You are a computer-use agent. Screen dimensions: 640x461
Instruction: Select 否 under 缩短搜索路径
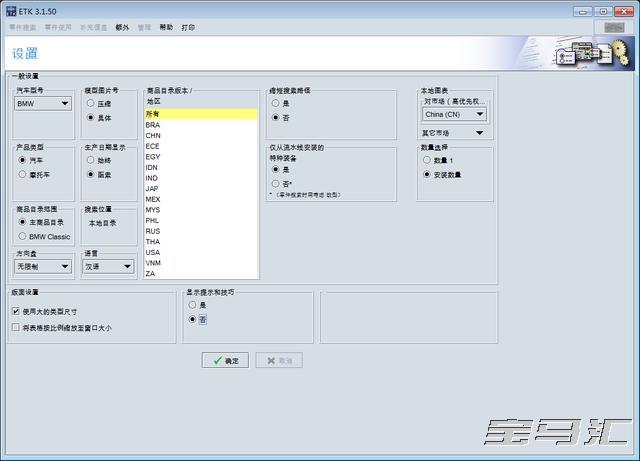(x=276, y=117)
